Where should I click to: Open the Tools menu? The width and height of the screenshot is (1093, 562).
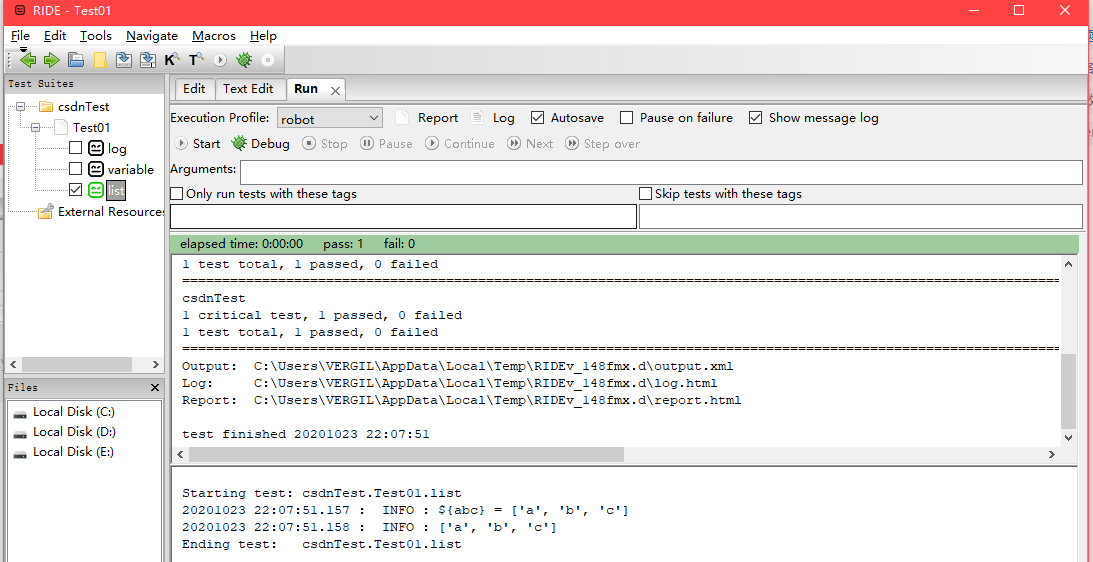tap(95, 36)
